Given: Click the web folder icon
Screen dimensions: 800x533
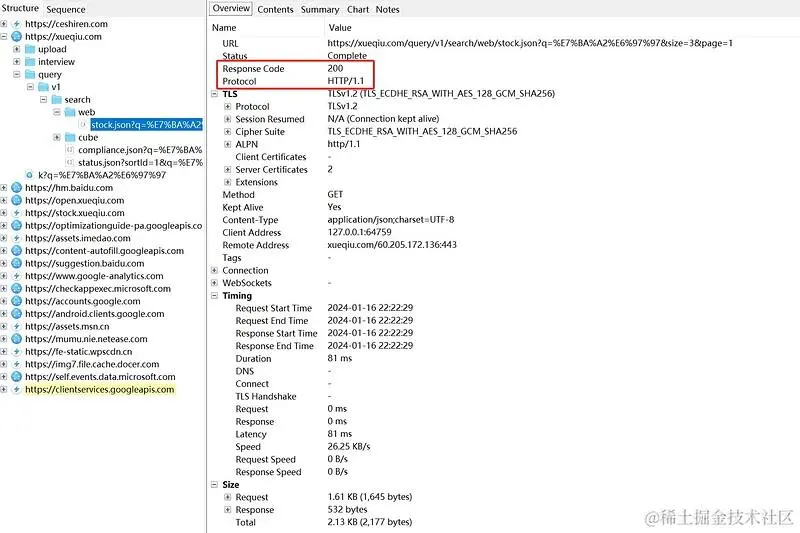Looking at the screenshot, I should click(x=70, y=112).
